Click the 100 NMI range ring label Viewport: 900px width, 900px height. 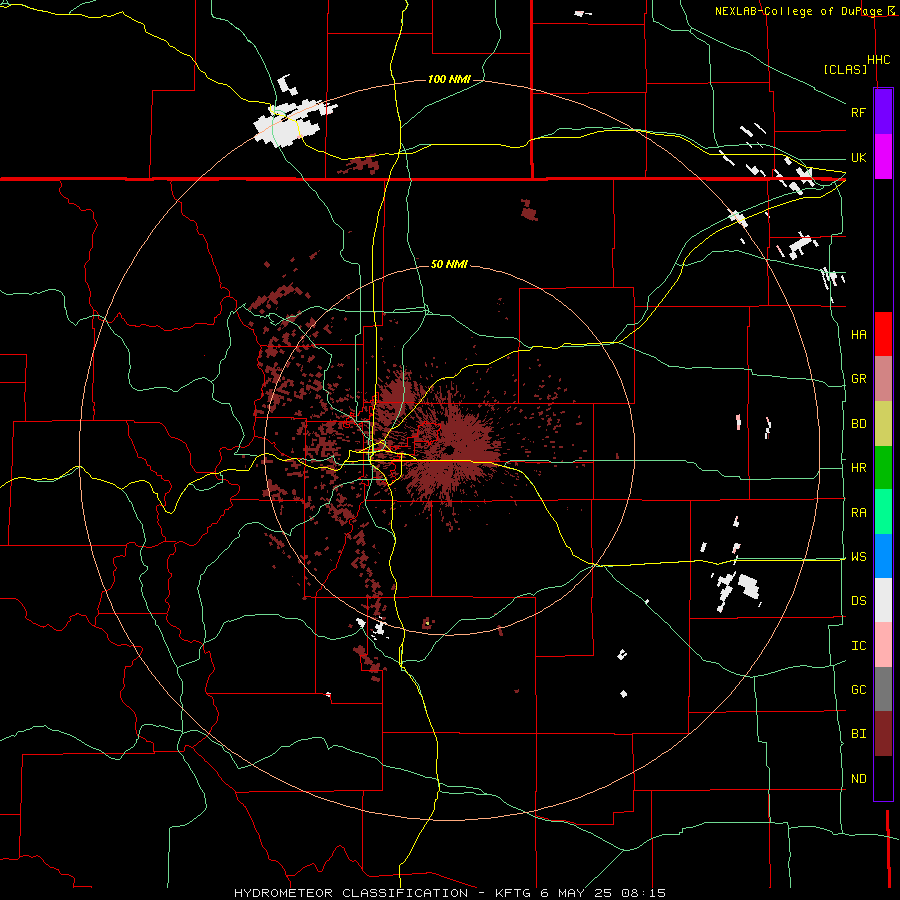pos(449,79)
